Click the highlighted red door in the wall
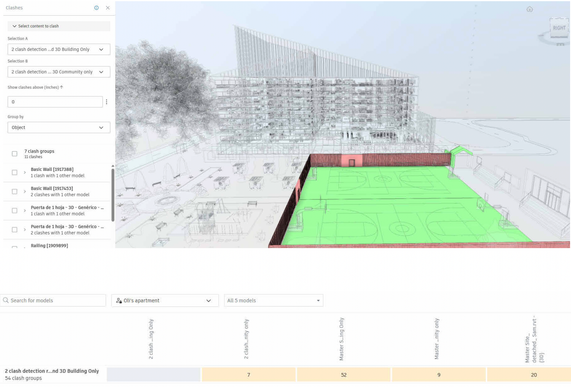This screenshot has height=387, width=571. pyautogui.click(x=352, y=162)
